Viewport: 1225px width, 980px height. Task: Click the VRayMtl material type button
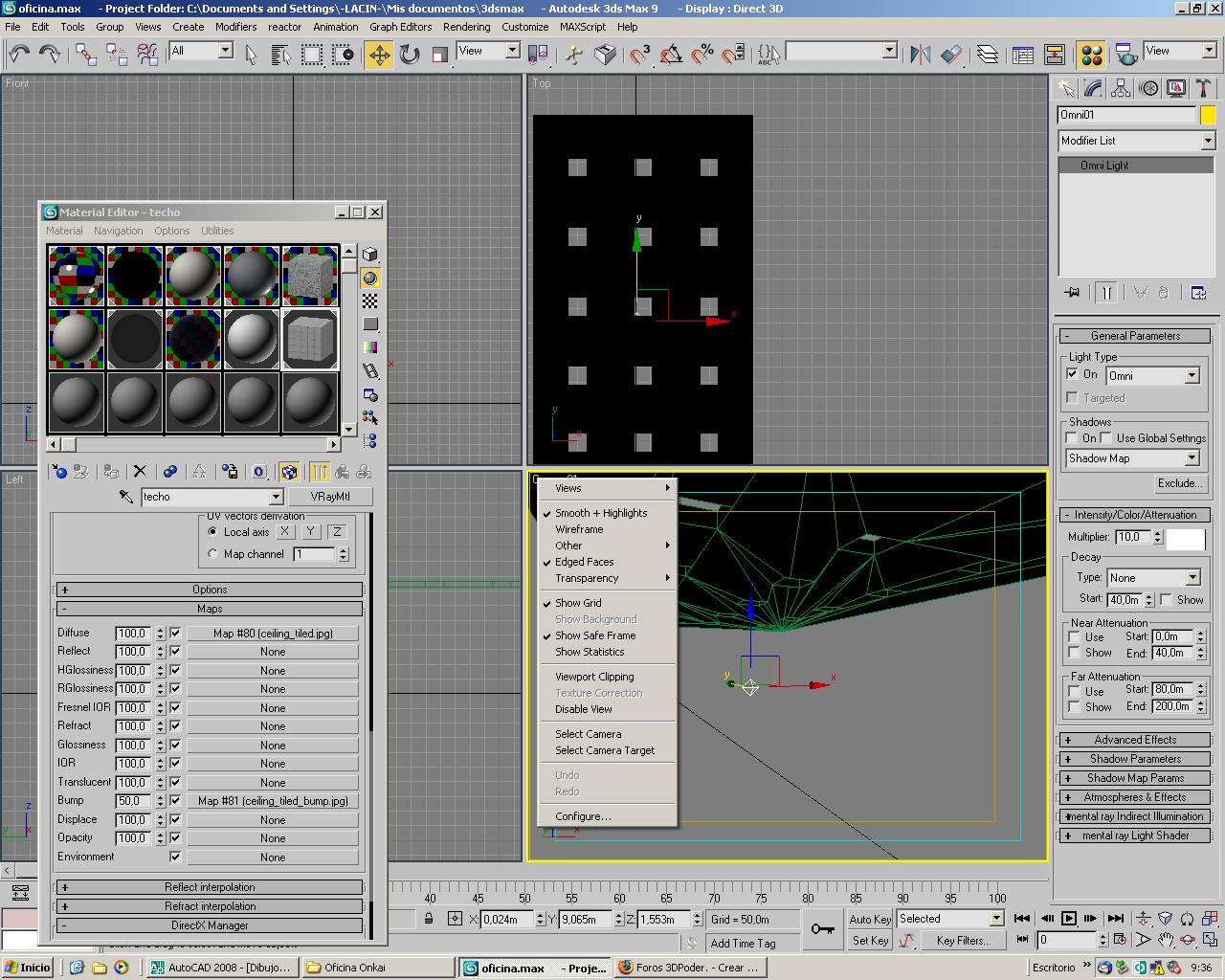(x=330, y=497)
